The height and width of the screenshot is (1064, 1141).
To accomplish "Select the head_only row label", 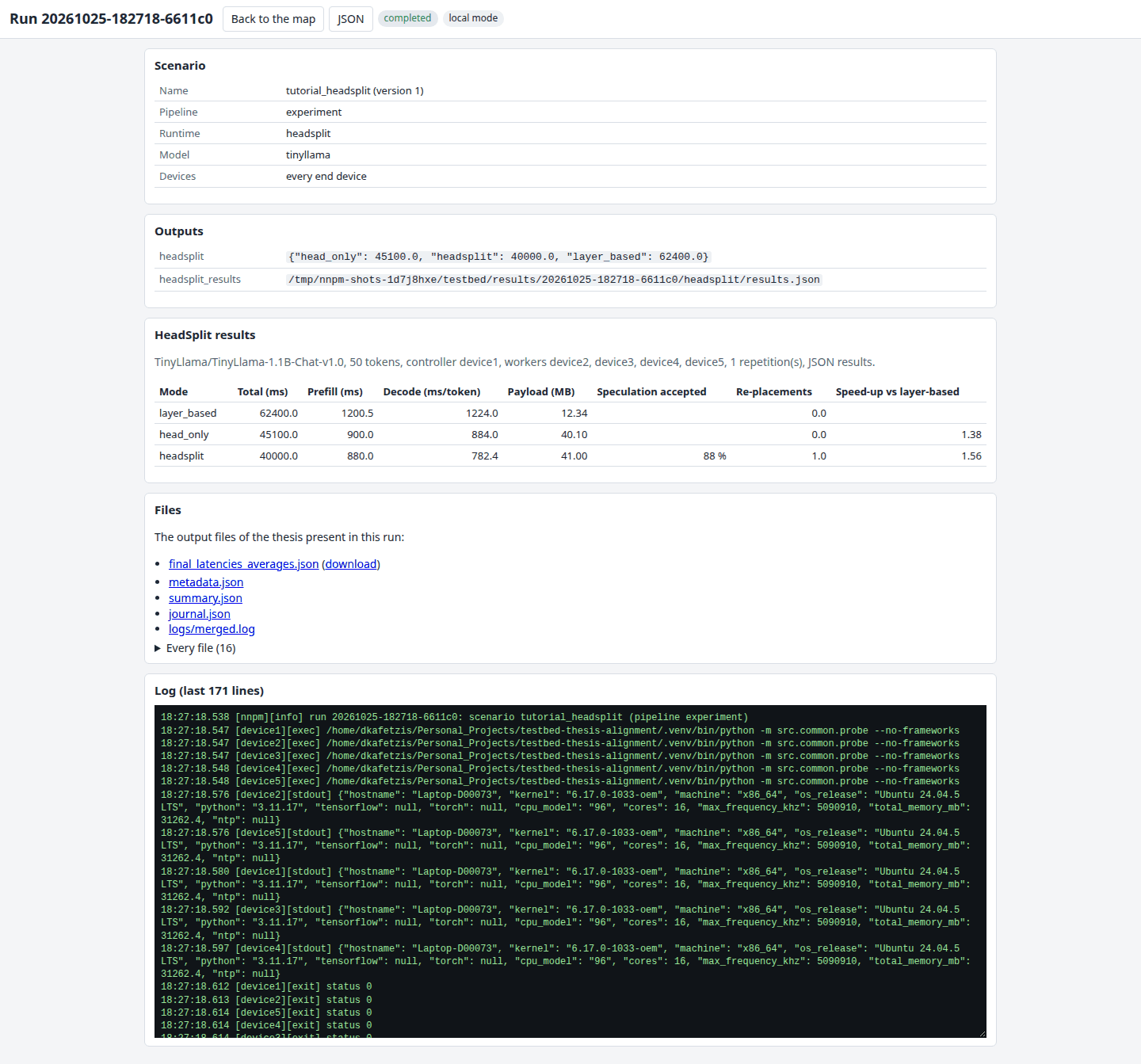I will (184, 434).
